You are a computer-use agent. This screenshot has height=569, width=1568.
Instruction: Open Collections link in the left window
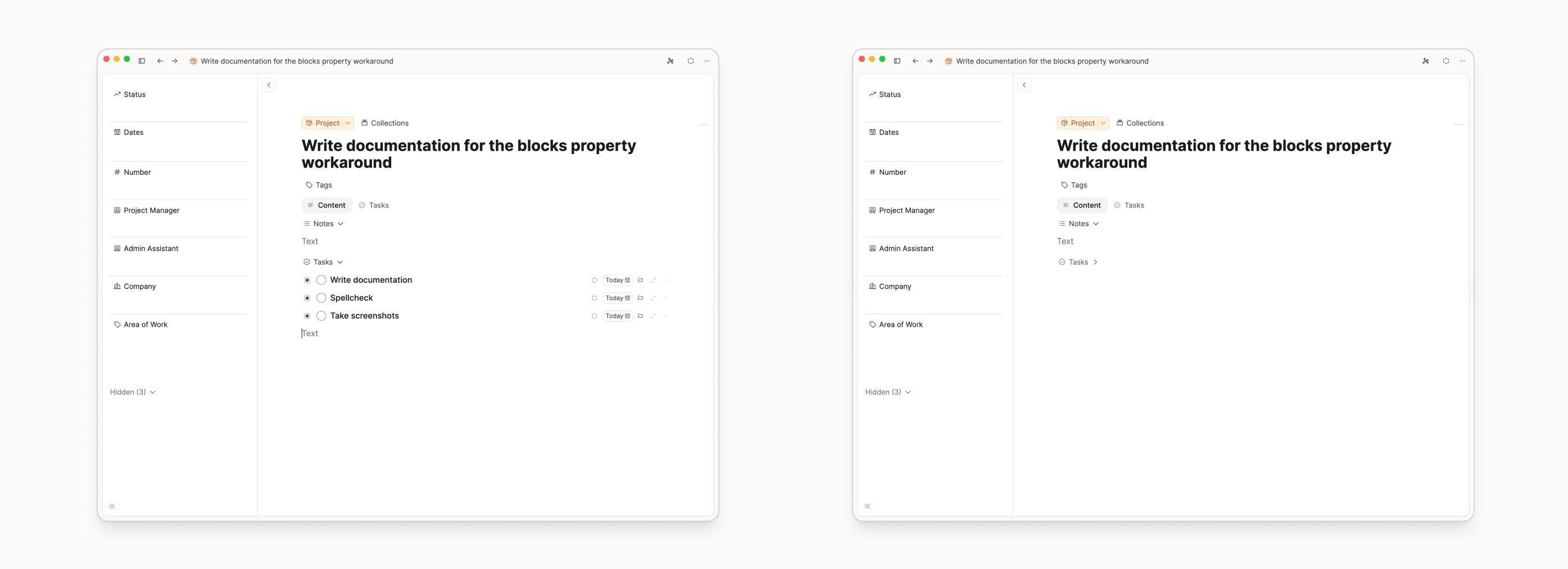coord(385,123)
